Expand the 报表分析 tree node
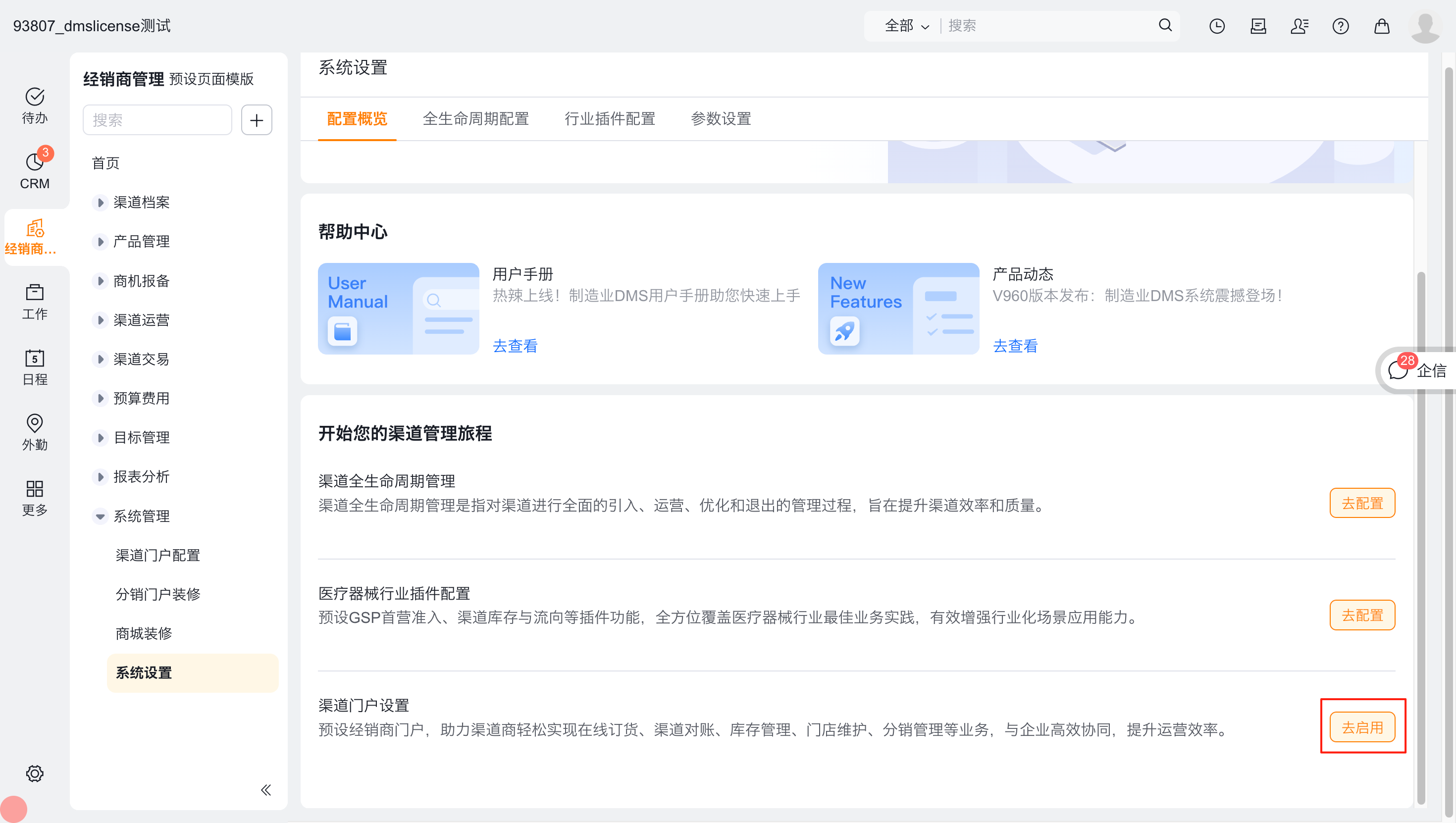The image size is (1456, 823). pyautogui.click(x=100, y=476)
